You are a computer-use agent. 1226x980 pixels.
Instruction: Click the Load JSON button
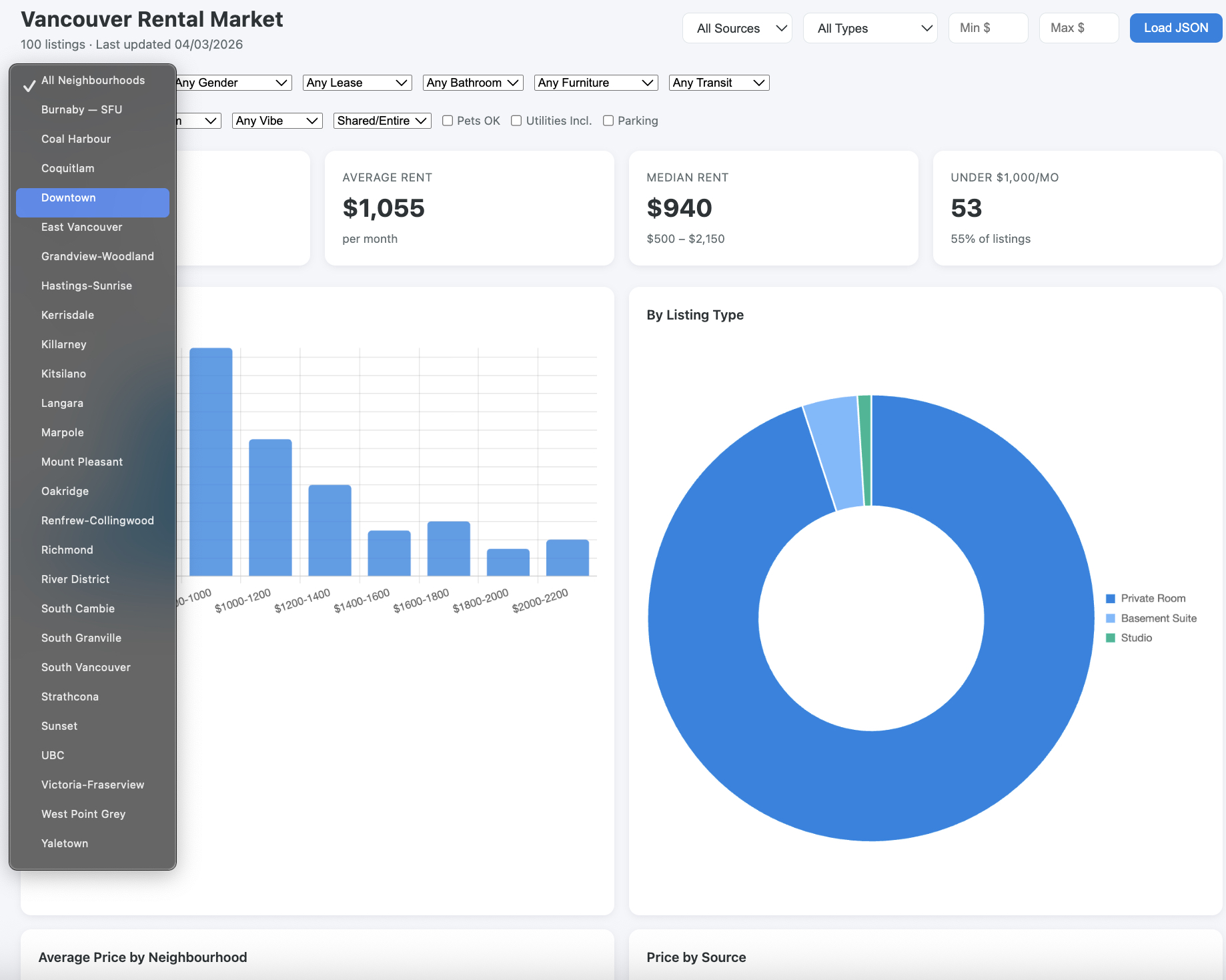tap(1175, 28)
